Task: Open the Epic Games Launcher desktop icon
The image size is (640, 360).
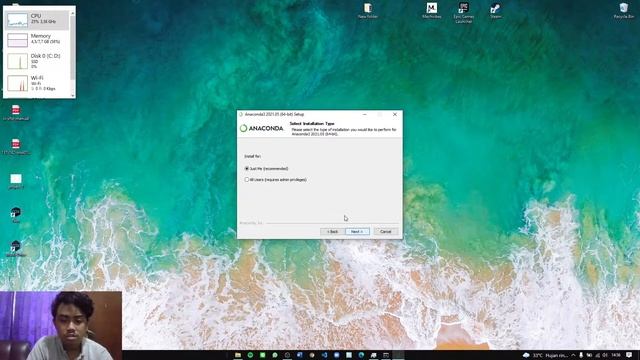Action: 463,13
